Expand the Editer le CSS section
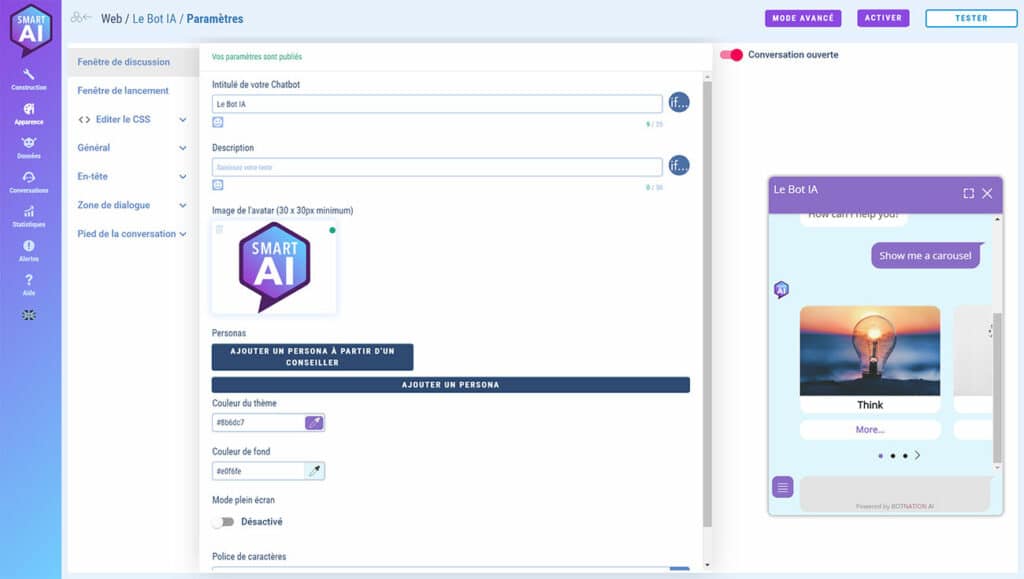 pos(132,119)
